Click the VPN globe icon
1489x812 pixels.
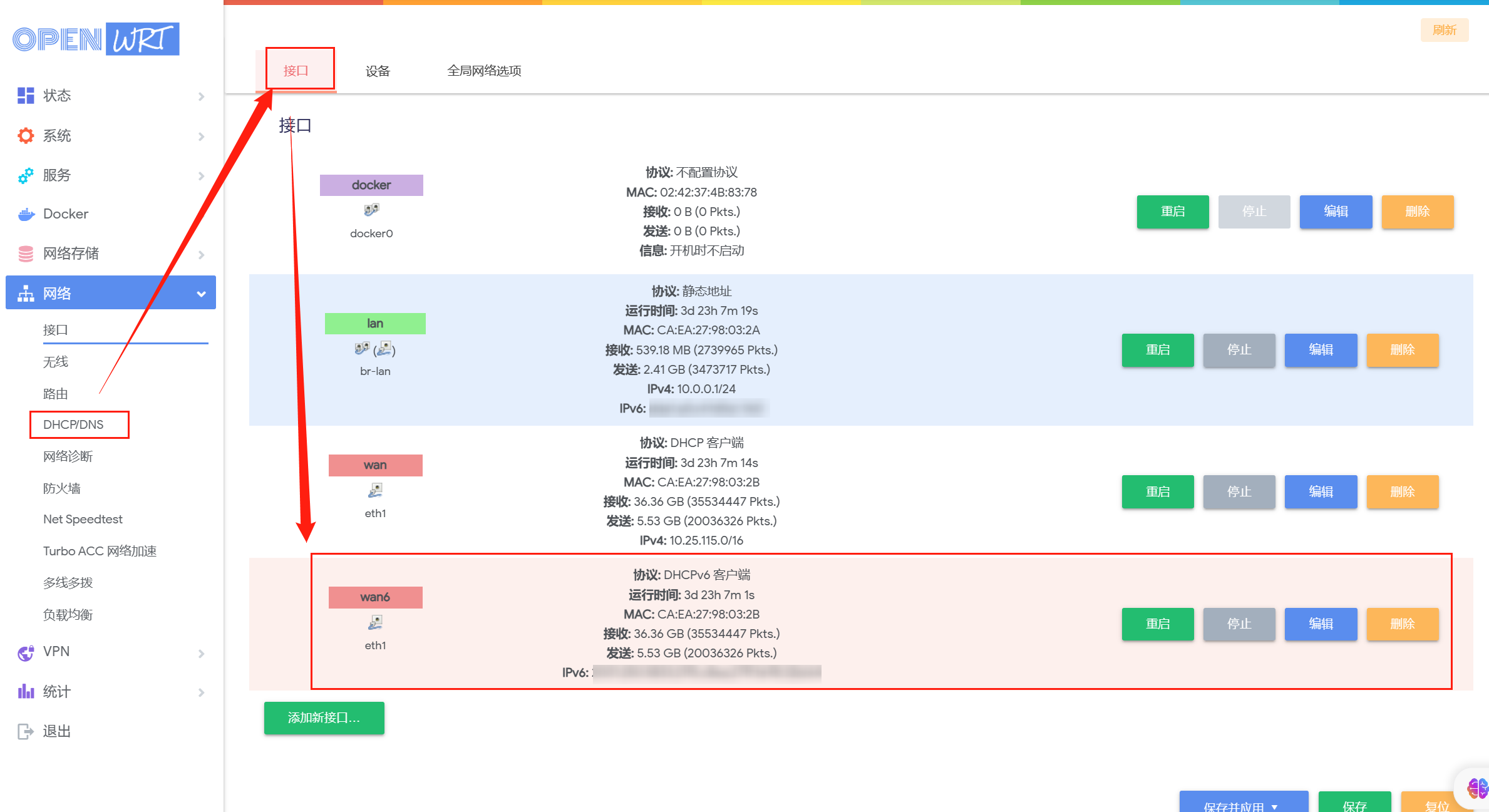(26, 652)
